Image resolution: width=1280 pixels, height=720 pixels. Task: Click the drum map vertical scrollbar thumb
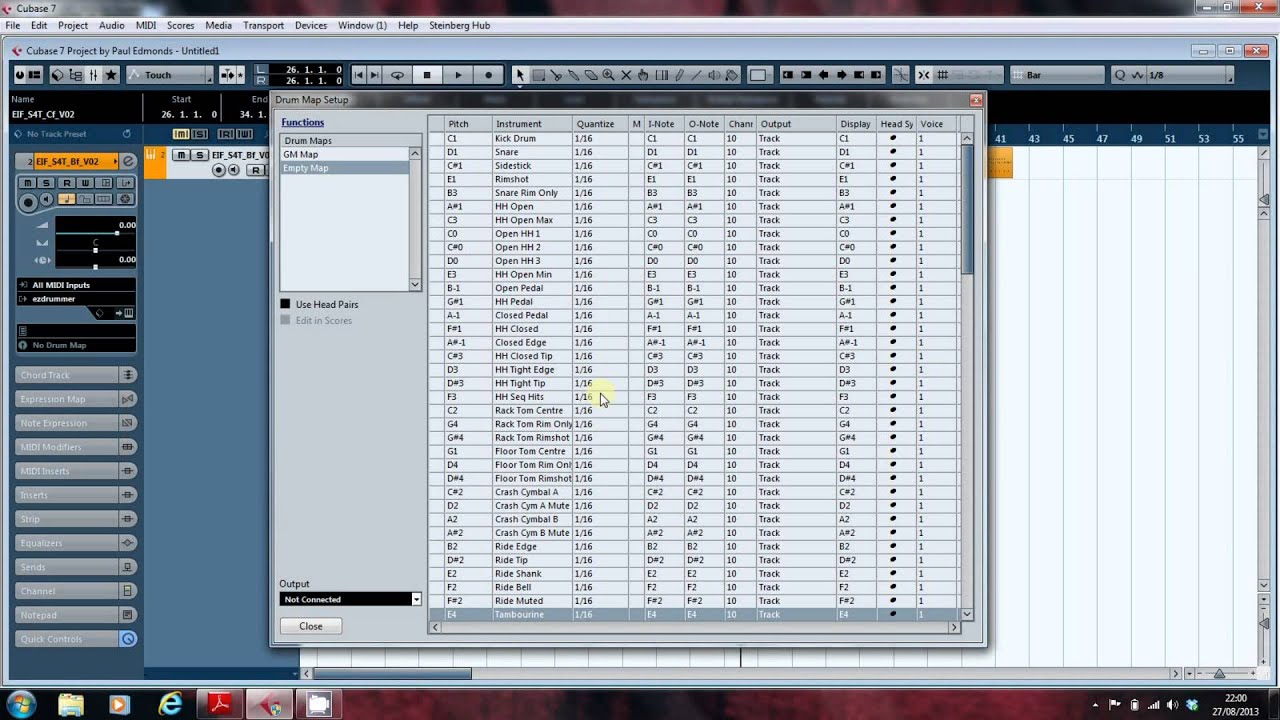tap(967, 208)
